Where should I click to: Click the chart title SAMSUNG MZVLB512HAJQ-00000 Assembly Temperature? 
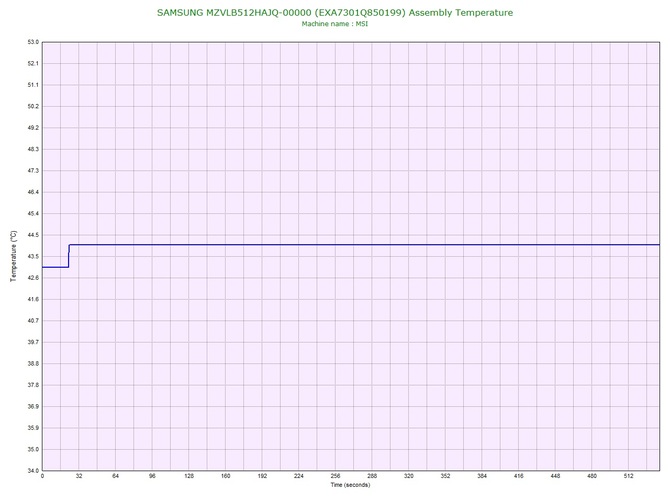(x=335, y=13)
